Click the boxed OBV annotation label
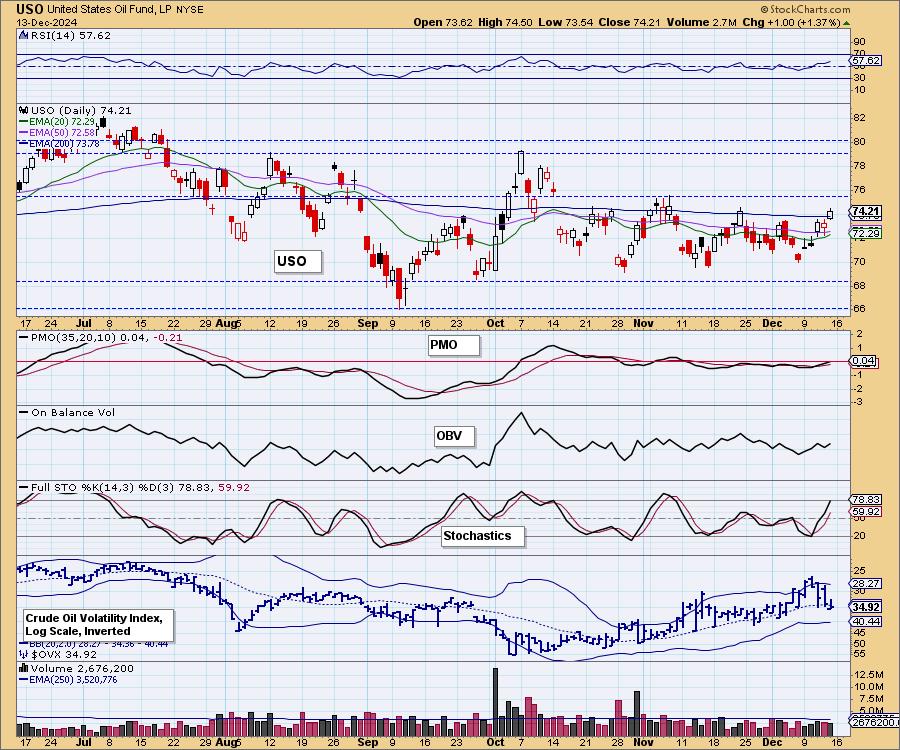The image size is (900, 750). pos(453,436)
